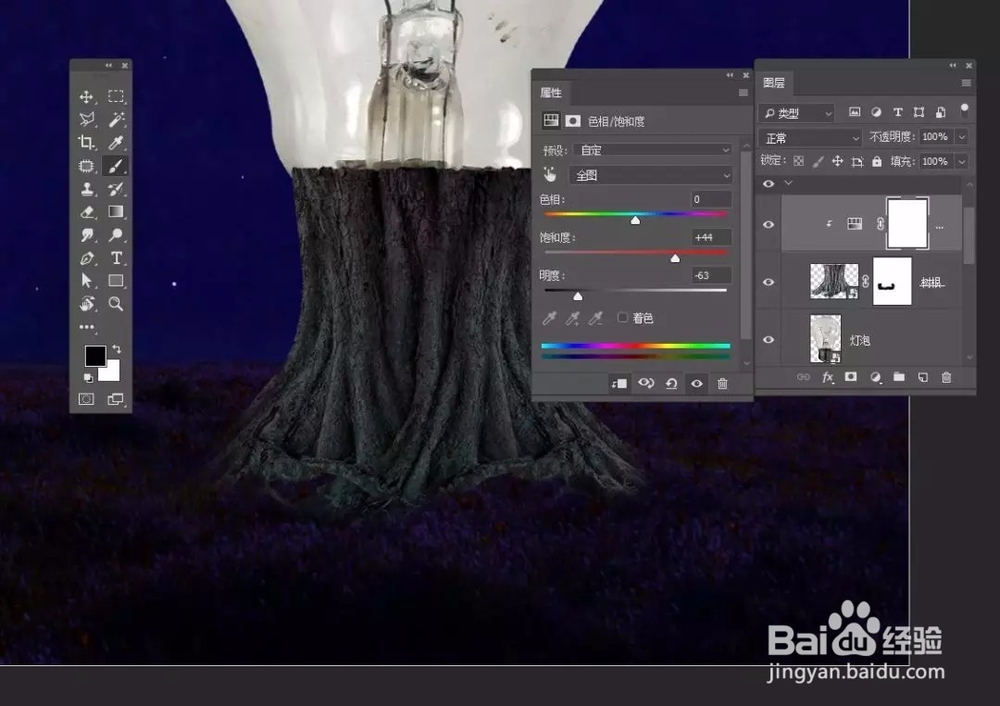The width and height of the screenshot is (1000, 706).
Task: Clip adjustment to layer below button
Action: point(619,383)
